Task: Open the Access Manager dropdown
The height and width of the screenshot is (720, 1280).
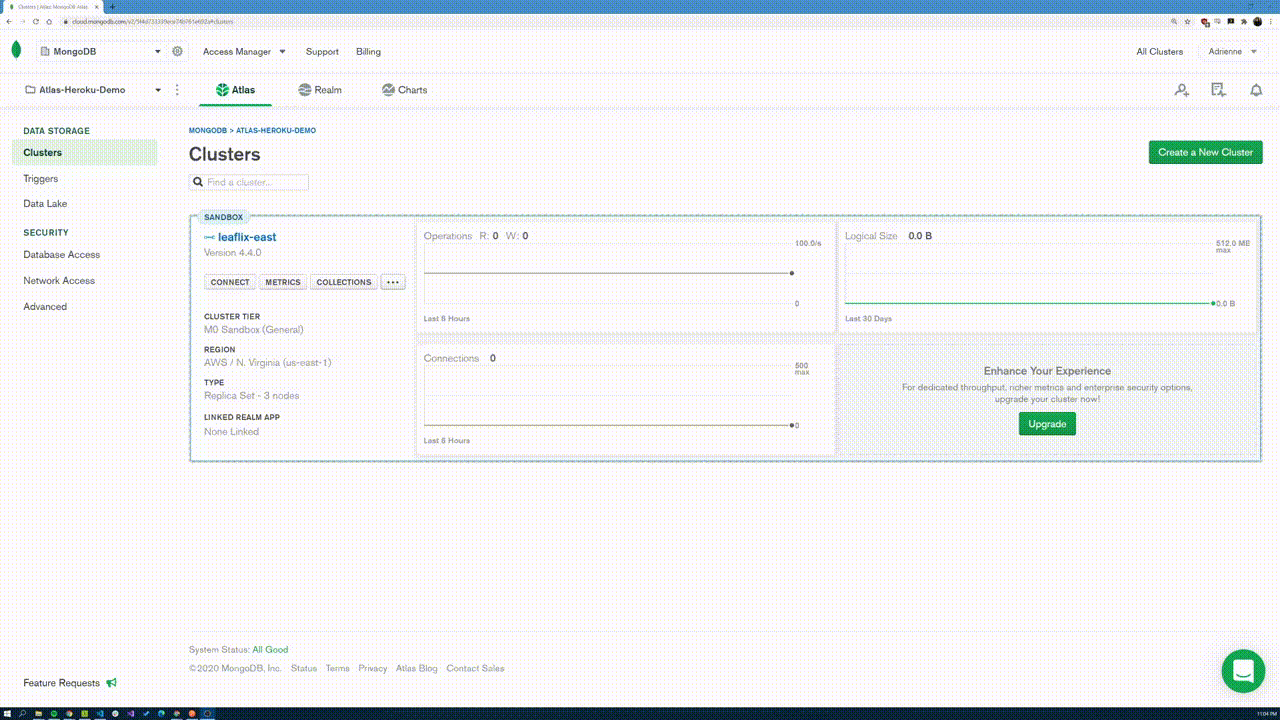Action: [x=244, y=51]
